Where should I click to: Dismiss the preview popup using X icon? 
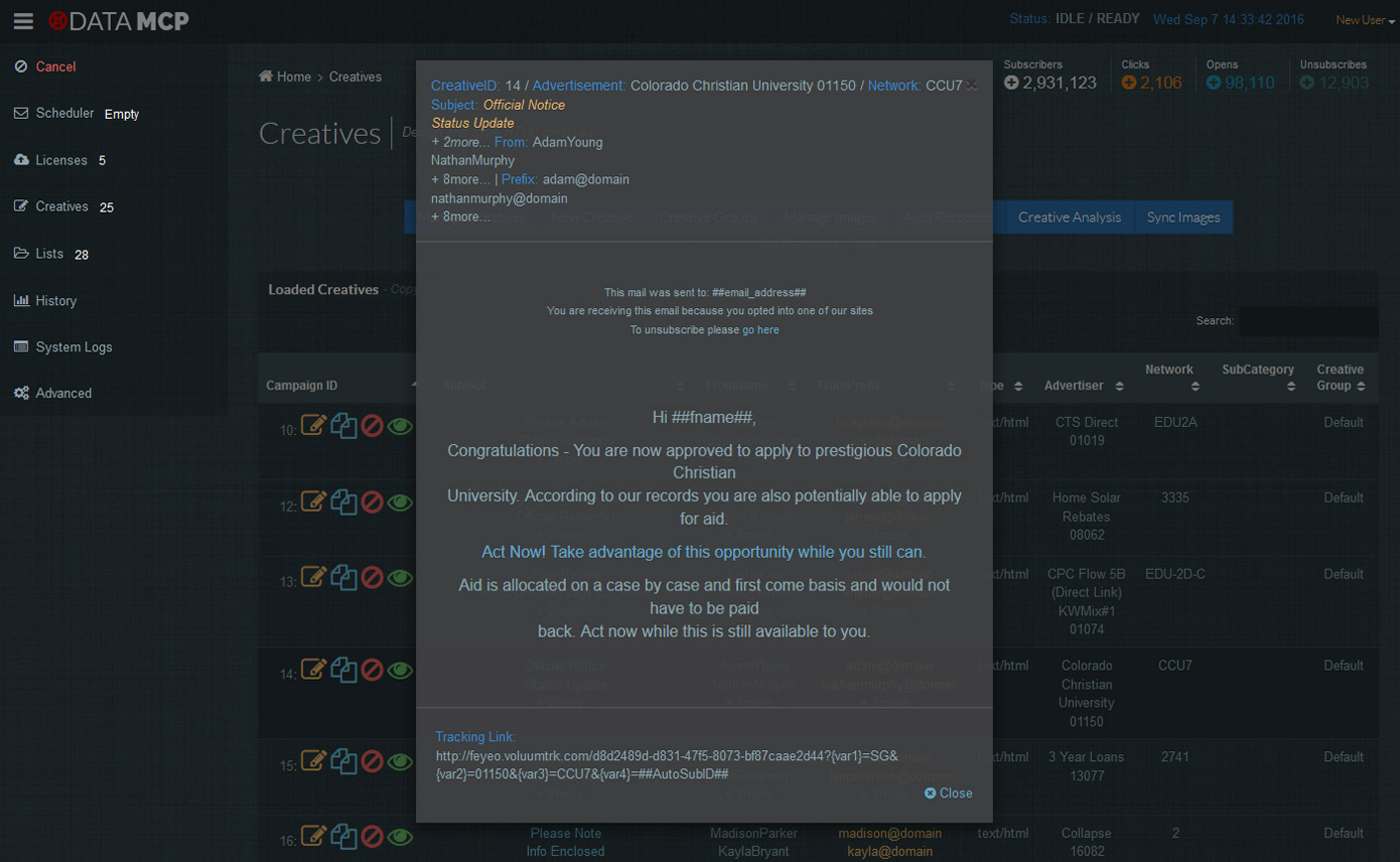coord(972,86)
